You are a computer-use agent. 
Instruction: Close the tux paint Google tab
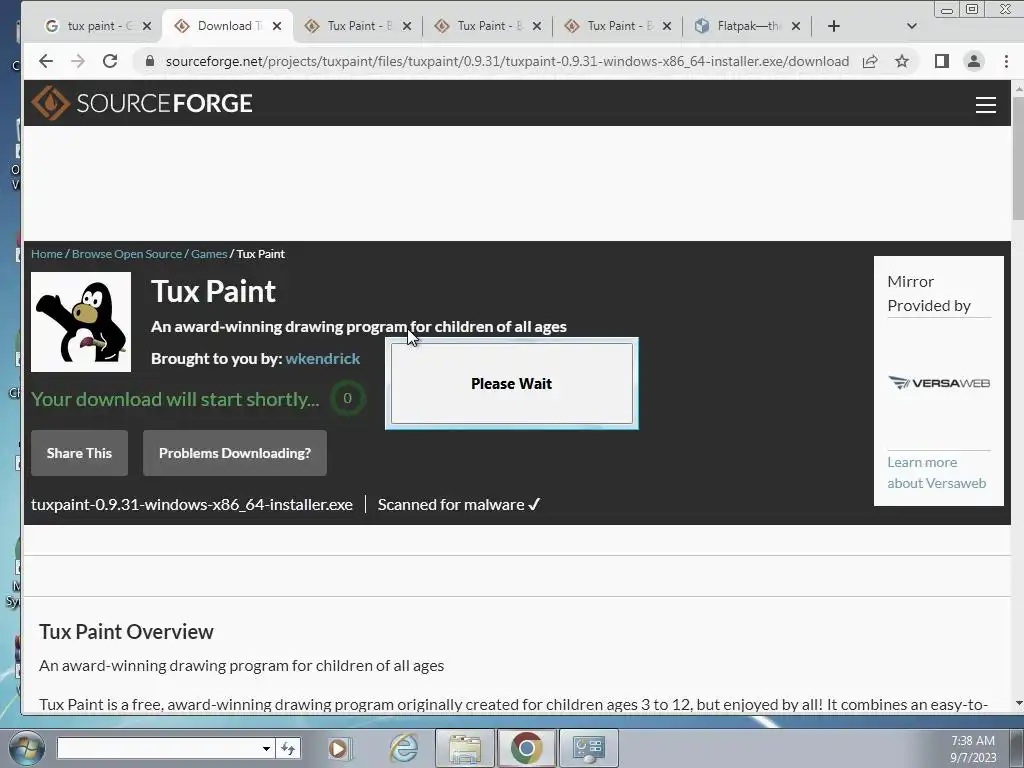pyautogui.click(x=147, y=26)
